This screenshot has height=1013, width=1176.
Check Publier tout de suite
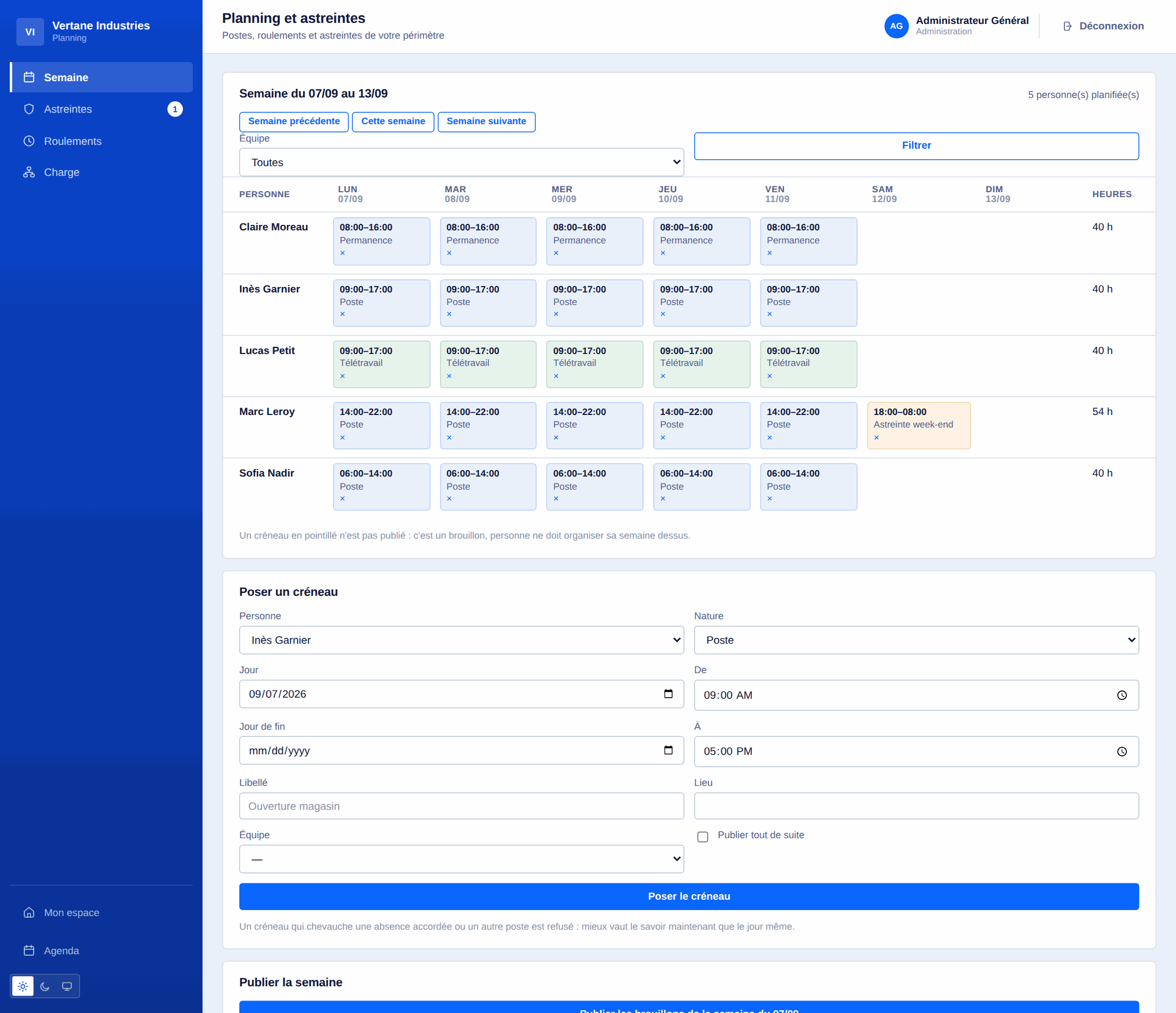click(x=703, y=837)
